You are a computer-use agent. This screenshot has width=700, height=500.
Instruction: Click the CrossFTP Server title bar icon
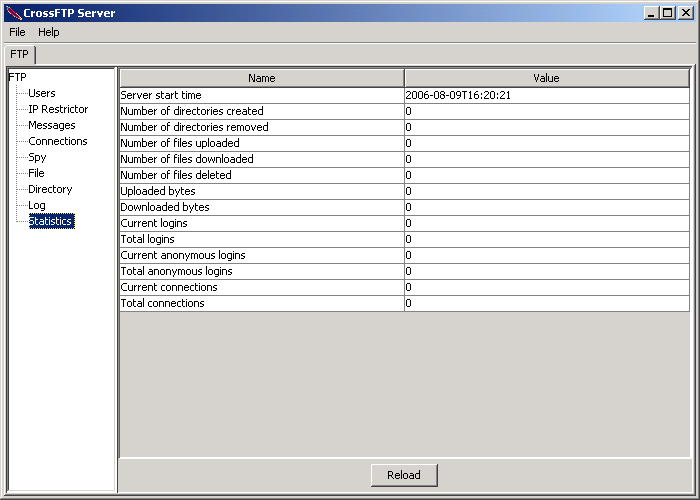14,13
